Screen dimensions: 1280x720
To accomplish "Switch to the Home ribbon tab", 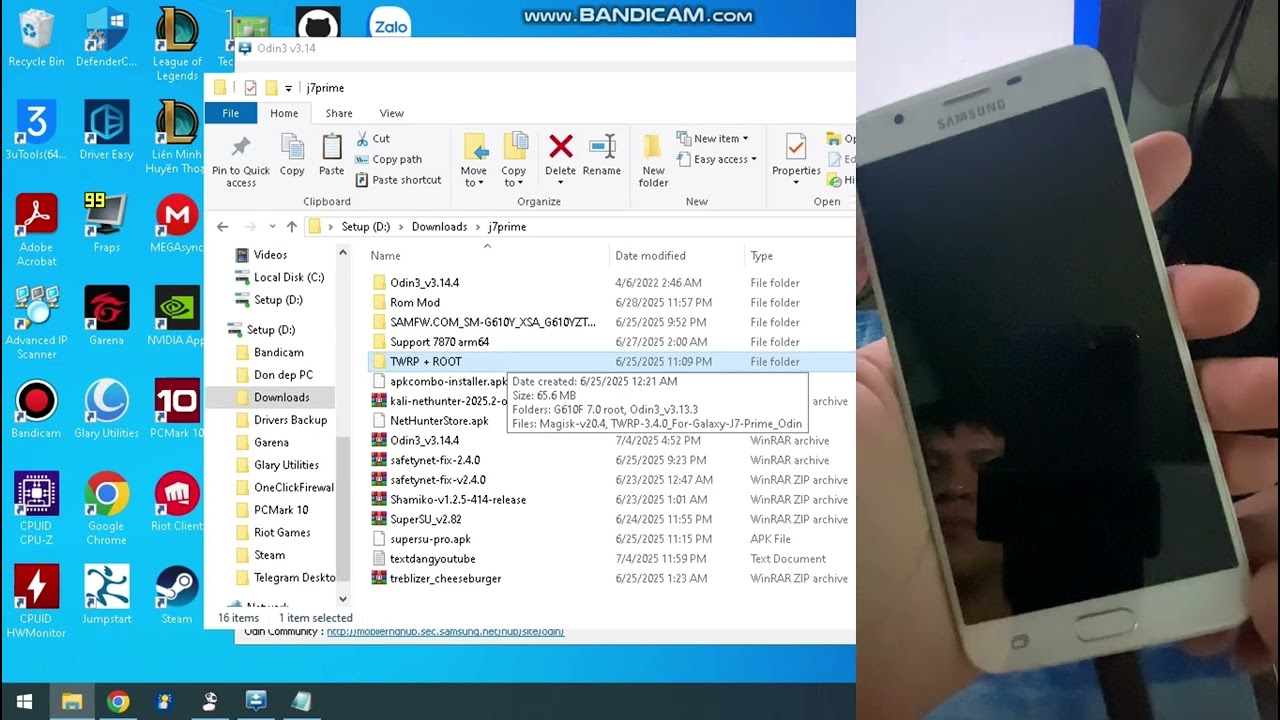I will 284,113.
